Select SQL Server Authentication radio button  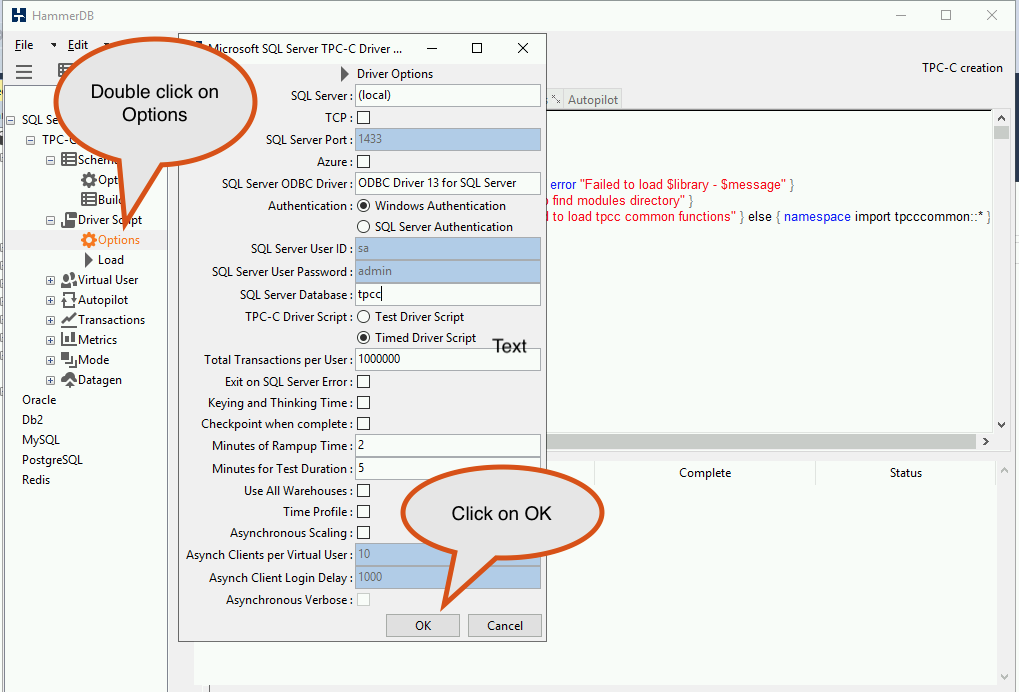[x=364, y=227]
